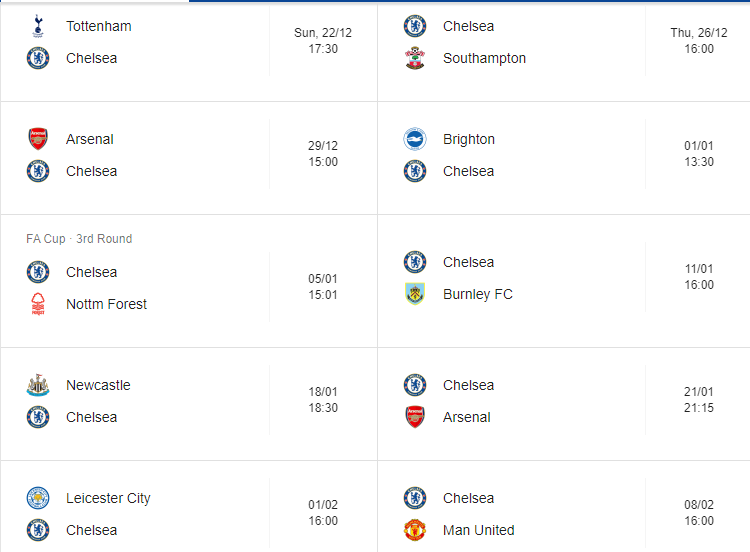This screenshot has width=750, height=552.
Task: Open the Man United team name
Action: click(478, 530)
